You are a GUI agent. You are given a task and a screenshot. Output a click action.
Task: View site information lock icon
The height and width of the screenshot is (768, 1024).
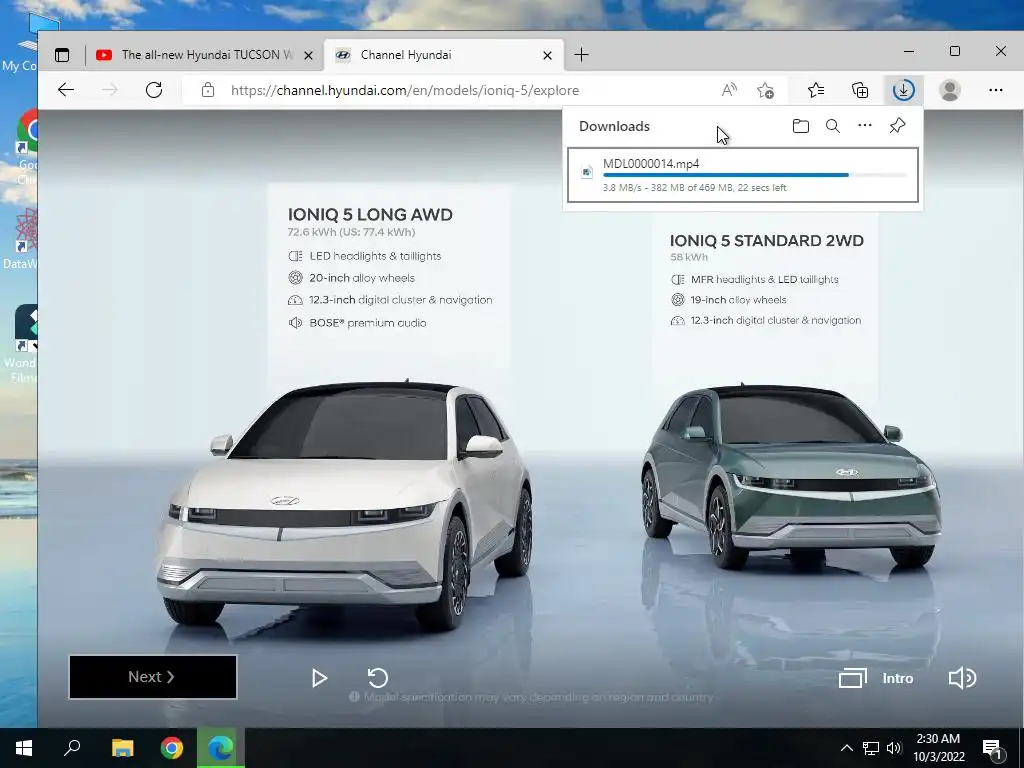coord(208,90)
